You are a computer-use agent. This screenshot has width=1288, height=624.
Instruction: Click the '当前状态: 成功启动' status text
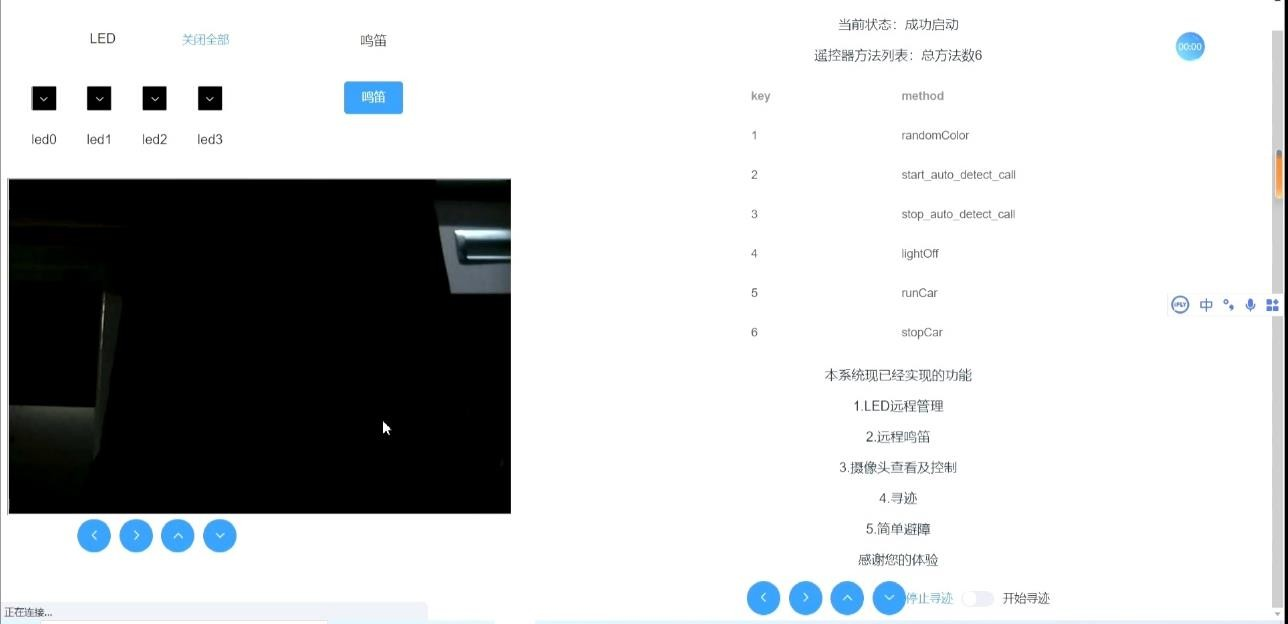coord(898,24)
